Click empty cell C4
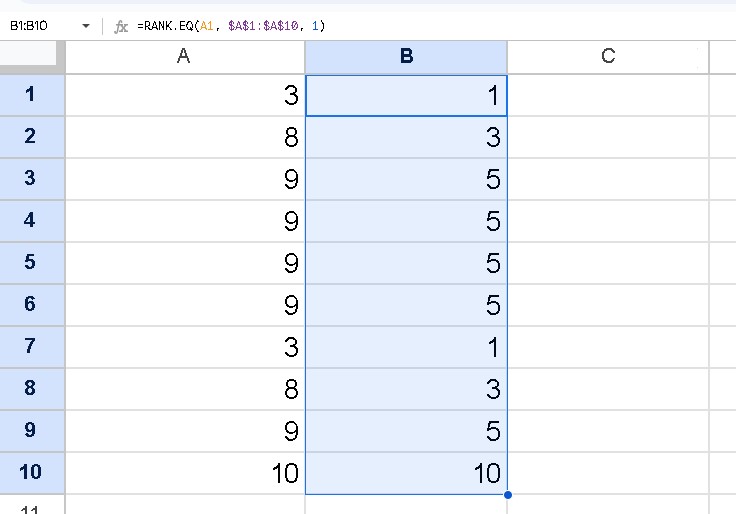 [x=607, y=221]
